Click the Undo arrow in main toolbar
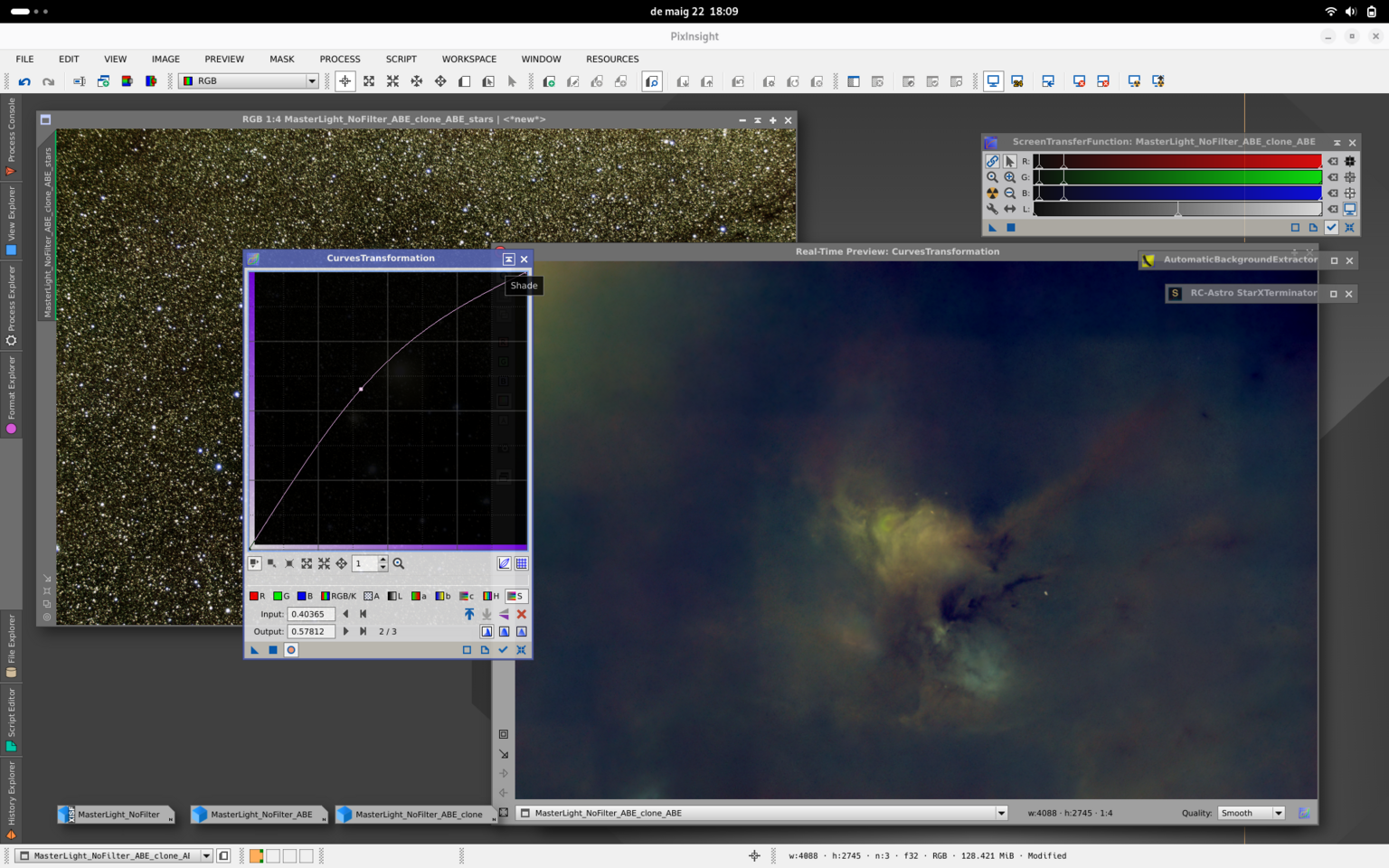Image resolution: width=1389 pixels, height=868 pixels. (24, 81)
